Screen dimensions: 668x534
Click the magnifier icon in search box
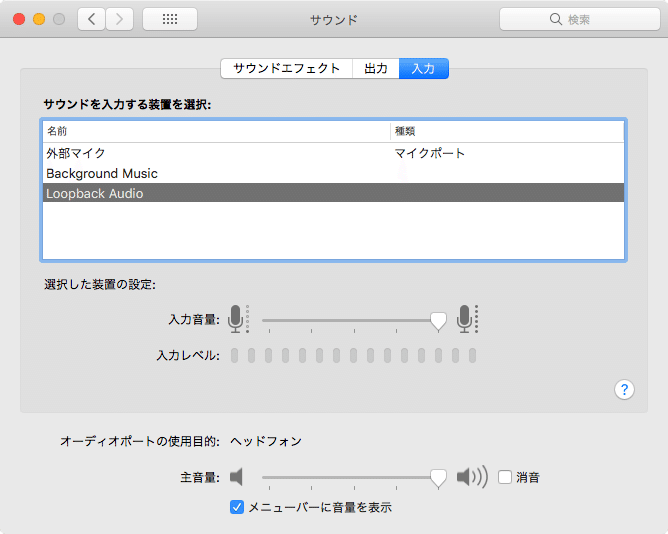click(556, 19)
